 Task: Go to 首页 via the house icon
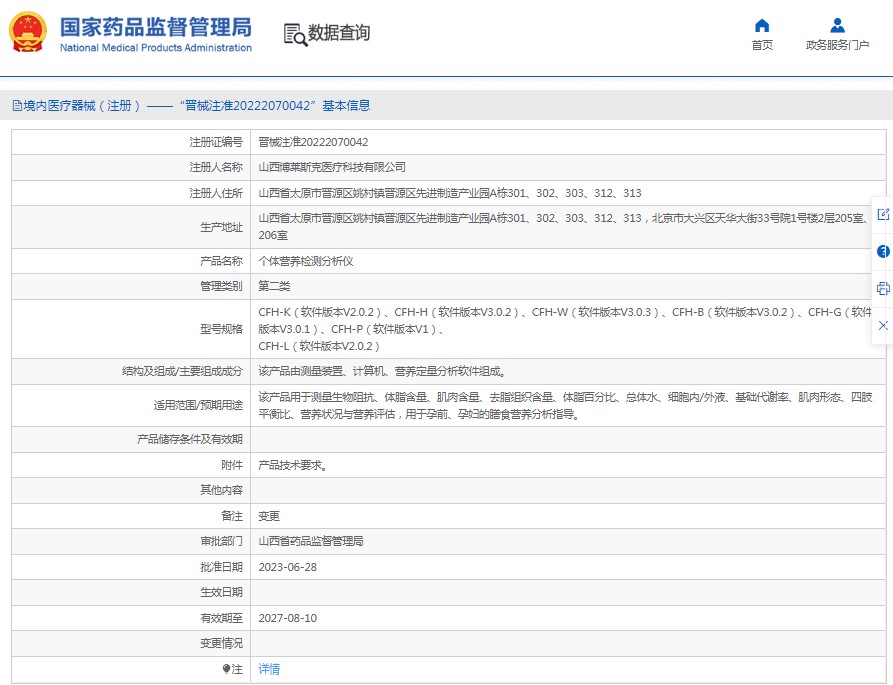click(761, 26)
